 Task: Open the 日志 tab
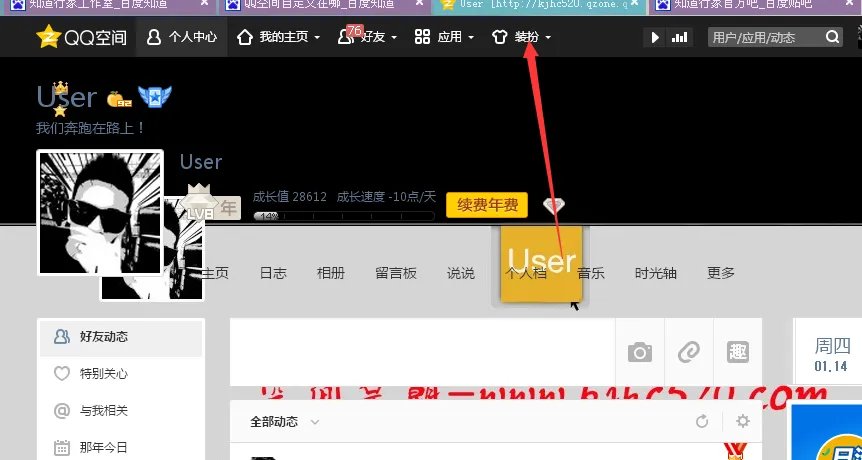[273, 273]
